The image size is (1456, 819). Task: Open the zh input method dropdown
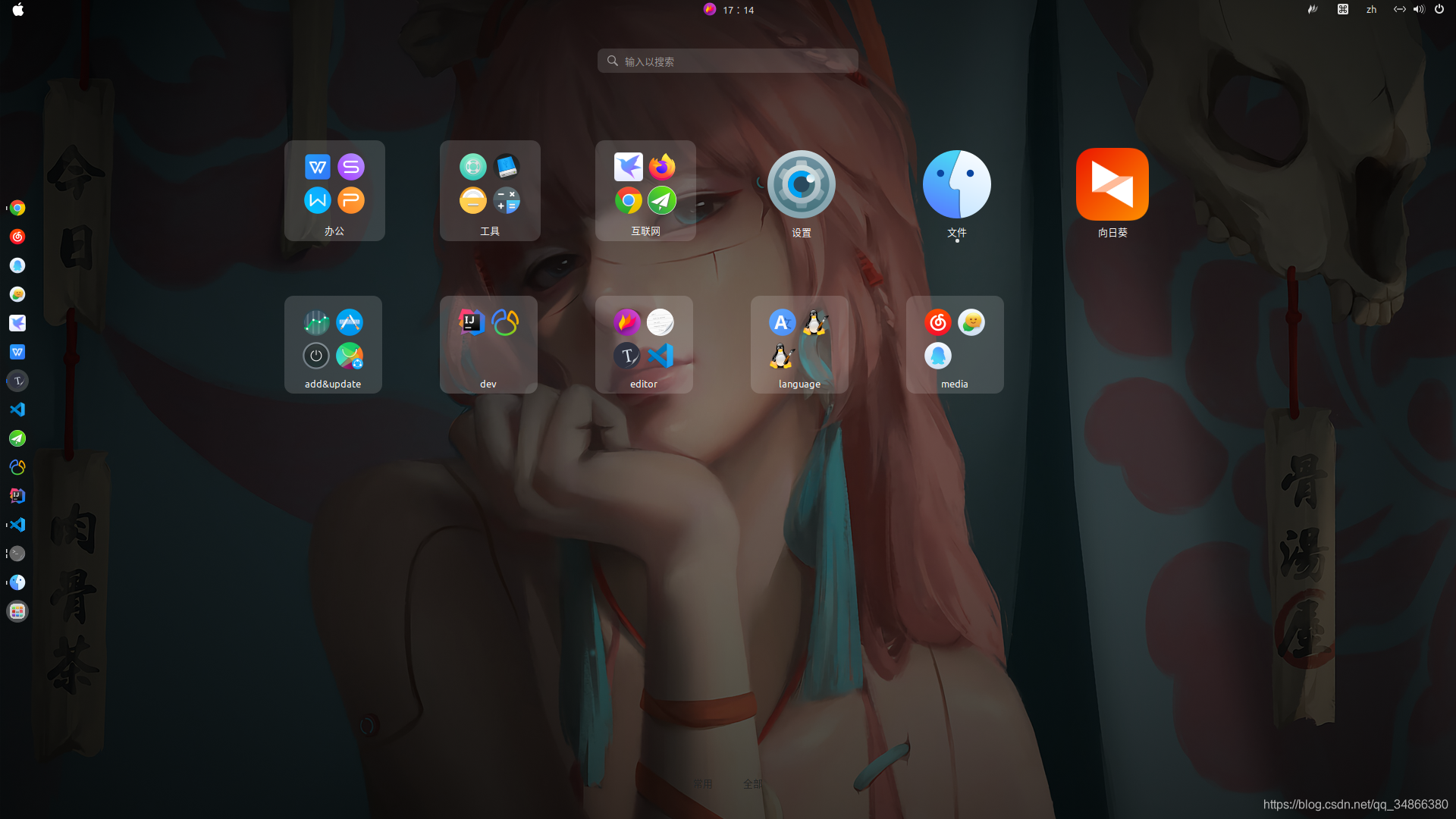(x=1371, y=10)
